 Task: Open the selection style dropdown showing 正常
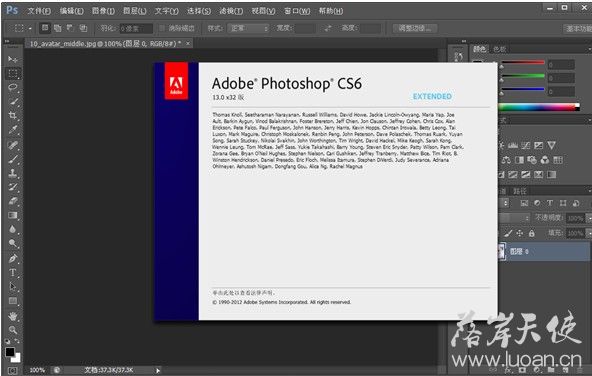(248, 28)
